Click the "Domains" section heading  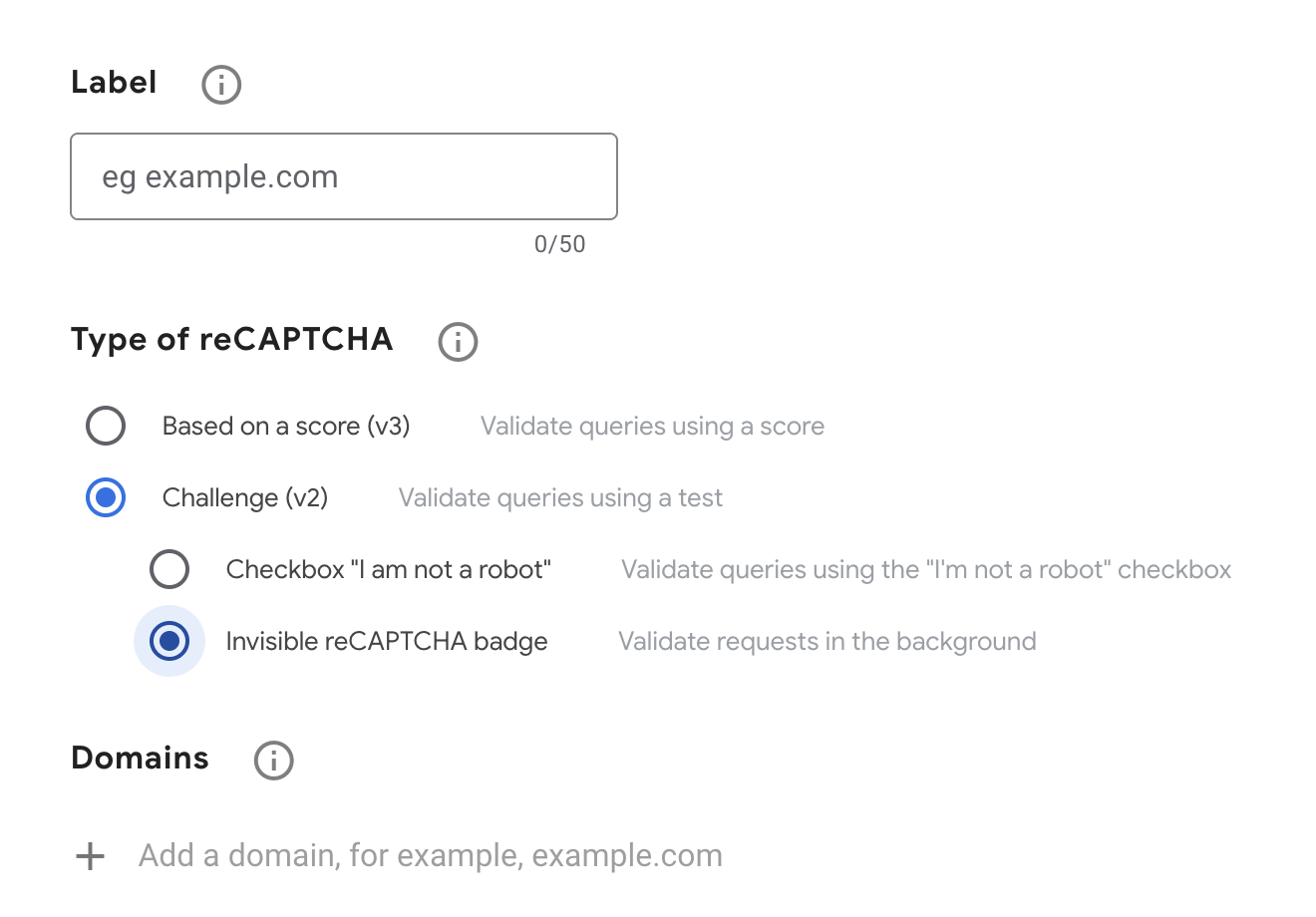[x=141, y=759]
